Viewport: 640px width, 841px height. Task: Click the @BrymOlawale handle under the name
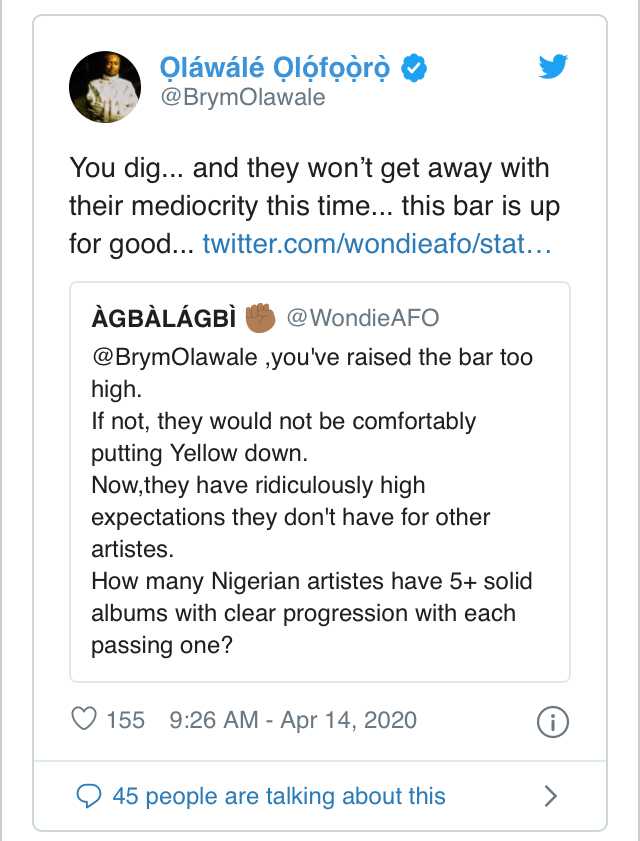tap(242, 99)
